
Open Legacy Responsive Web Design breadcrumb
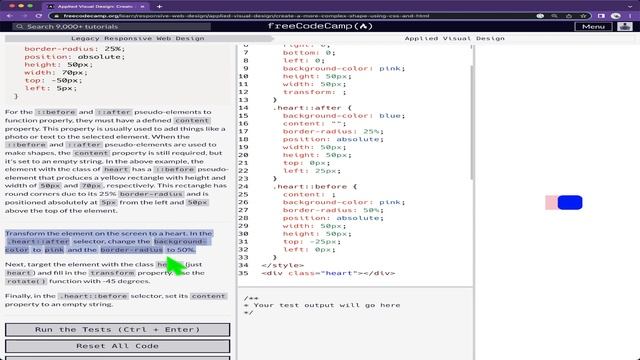coord(138,38)
